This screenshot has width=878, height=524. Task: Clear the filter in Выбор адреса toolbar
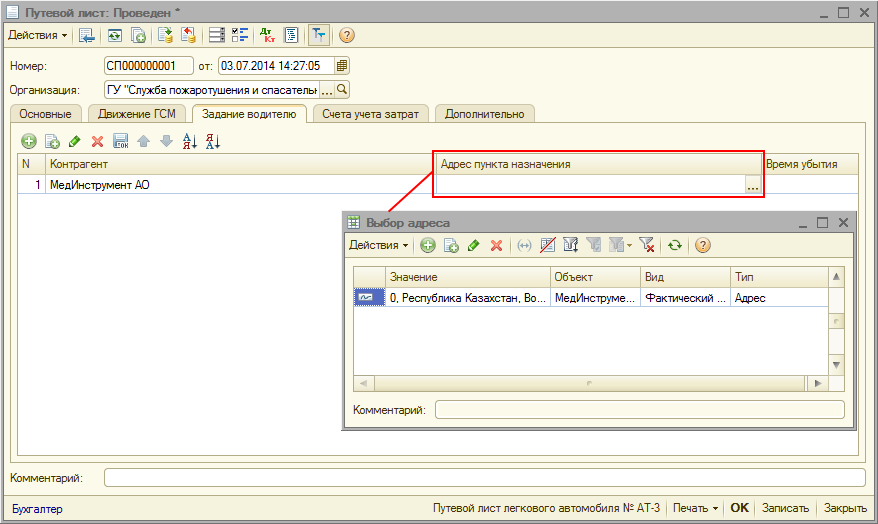(647, 245)
